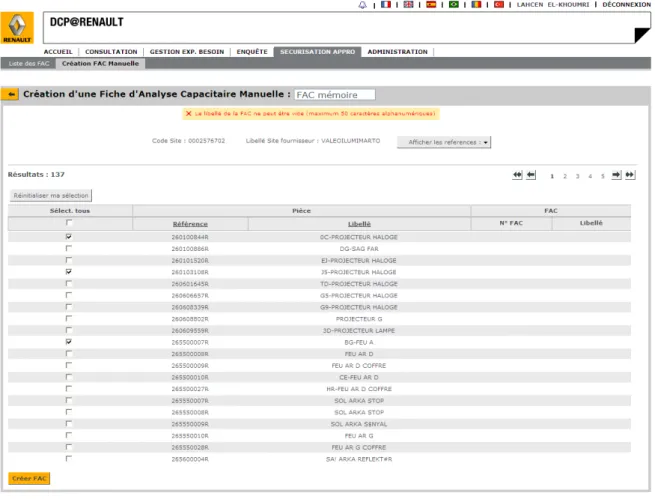Screen dimensions: 655x499
Task: Go to results page 4
Action: pyautogui.click(x=590, y=176)
